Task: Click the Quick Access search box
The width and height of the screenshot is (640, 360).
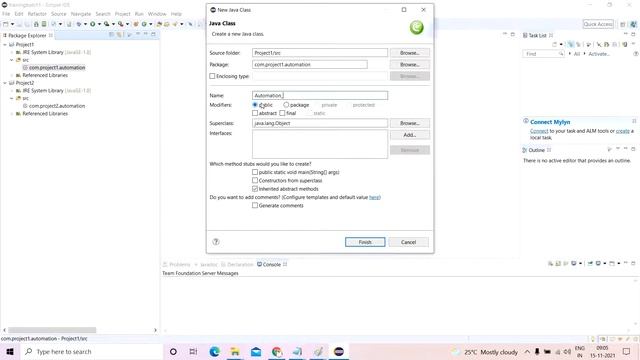Action: (598, 24)
